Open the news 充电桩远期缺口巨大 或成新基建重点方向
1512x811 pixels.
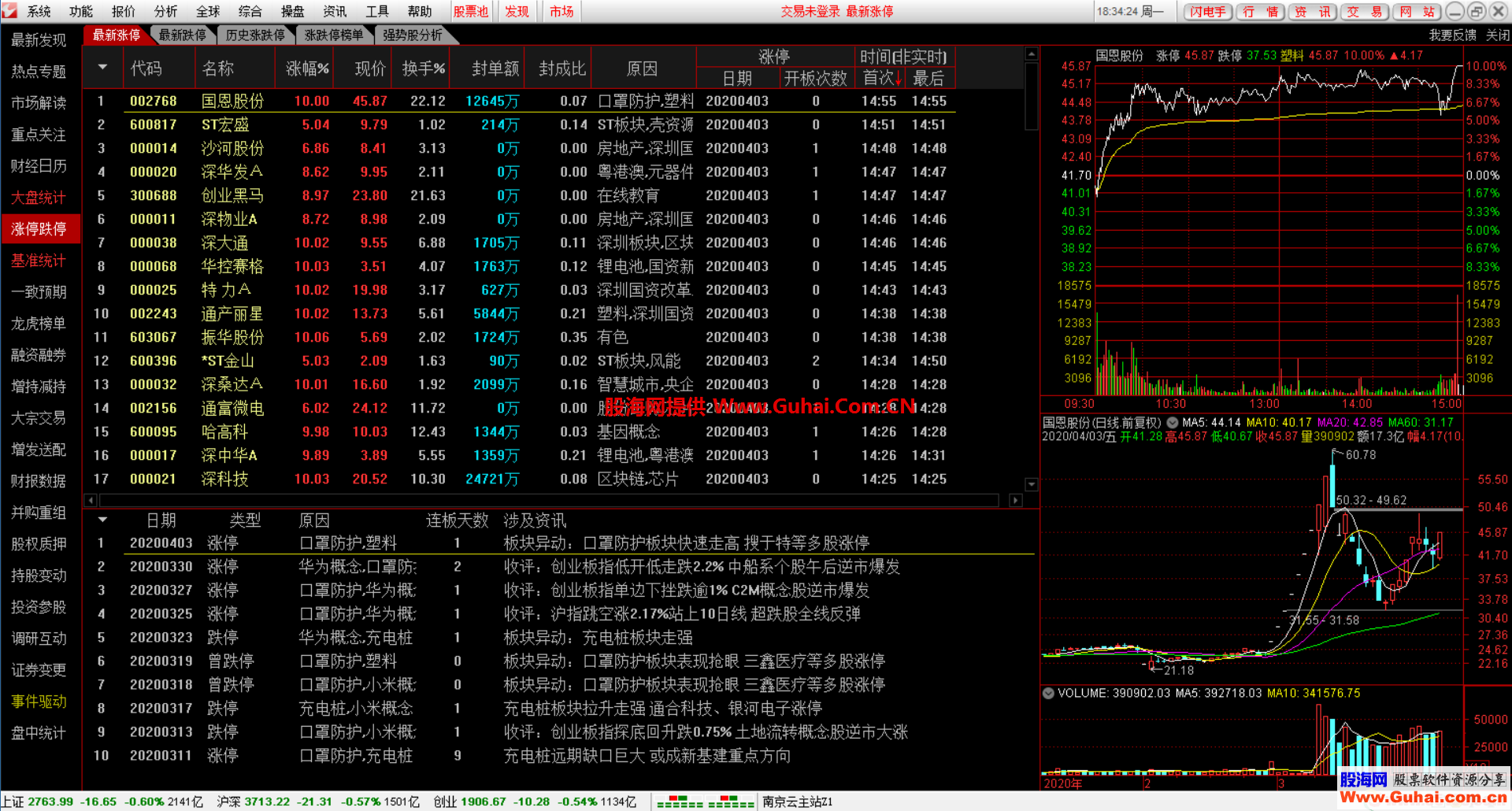coord(647,756)
